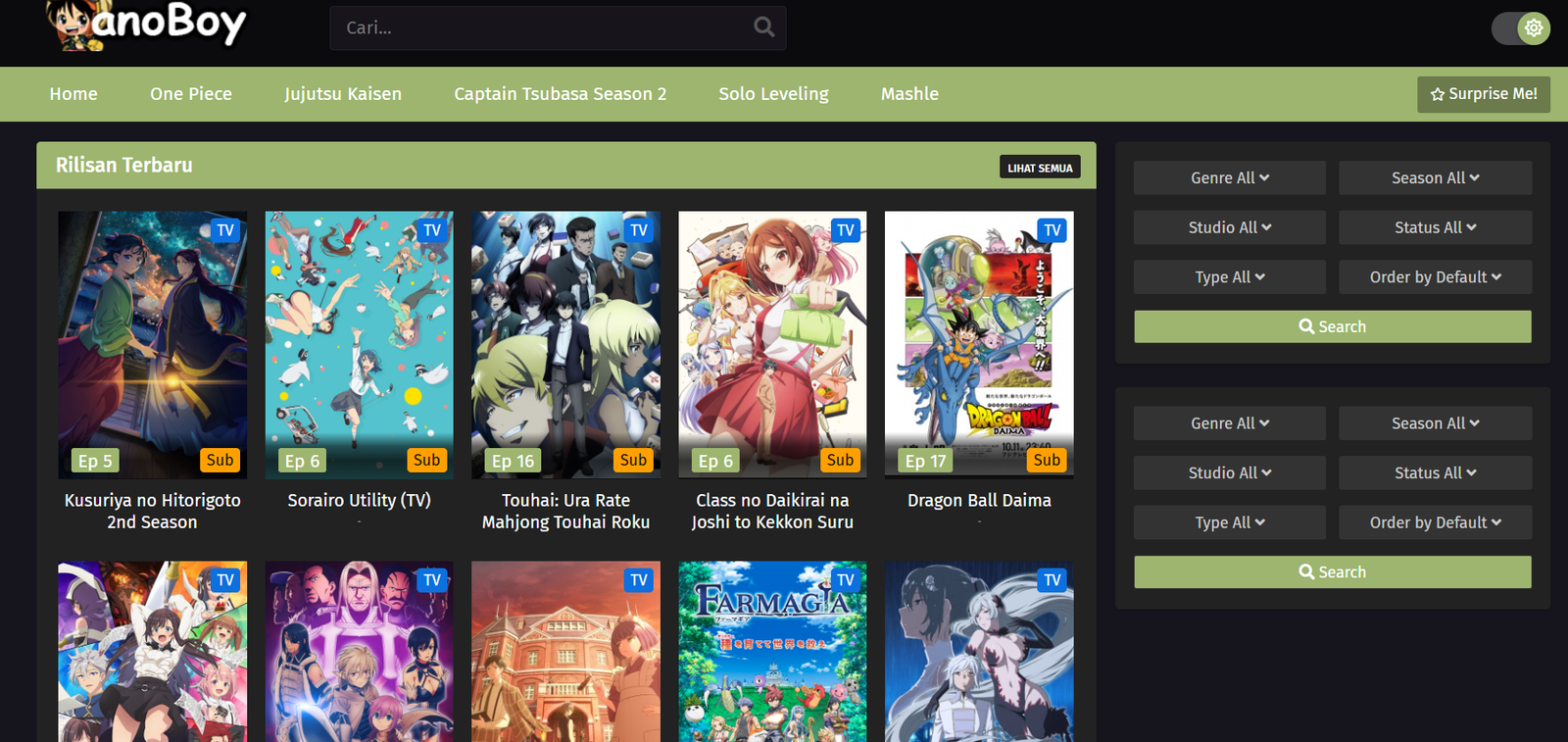Expand the first Order by Default dropdown
This screenshot has height=742, width=1568.
point(1435,277)
